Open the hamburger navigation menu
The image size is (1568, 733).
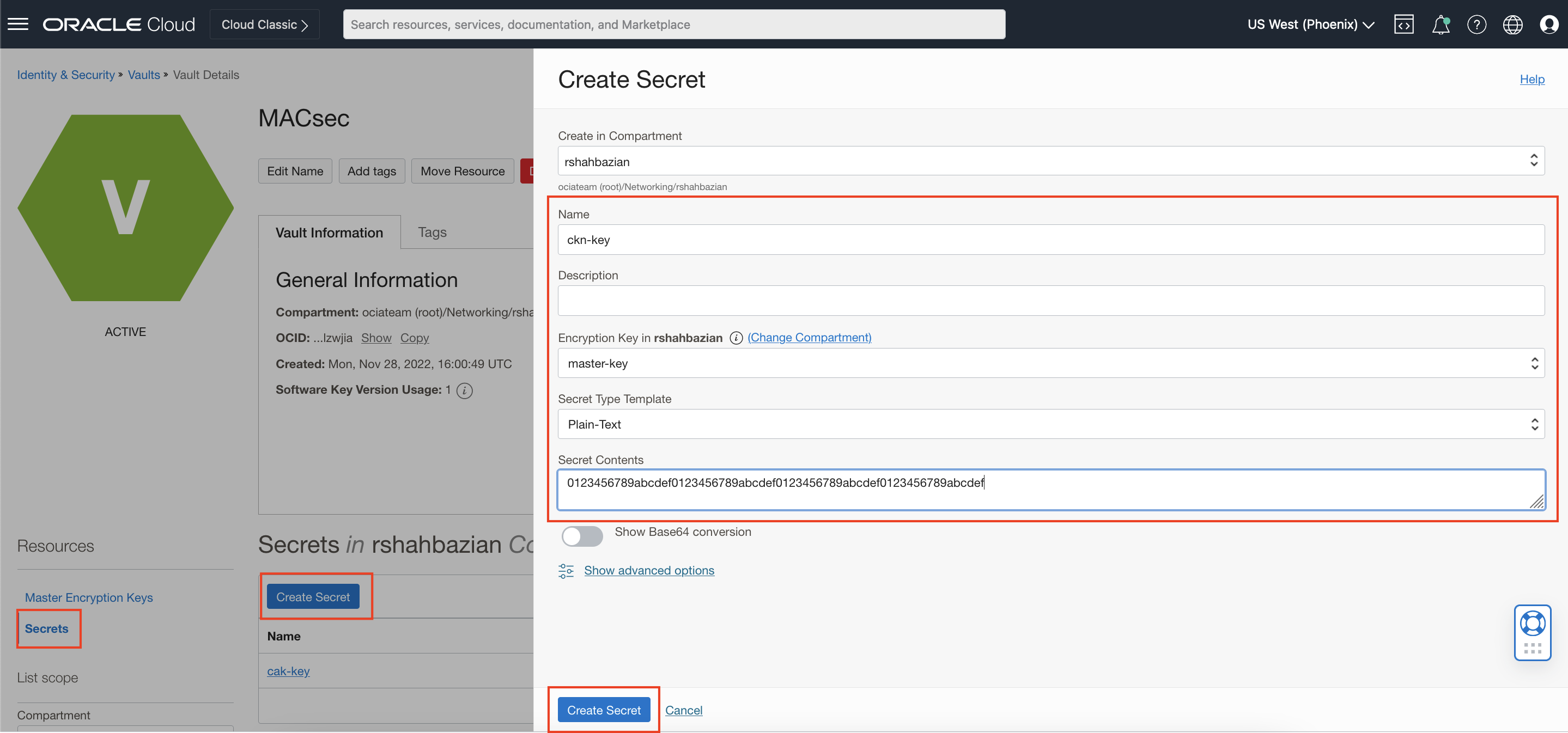pyautogui.click(x=19, y=25)
